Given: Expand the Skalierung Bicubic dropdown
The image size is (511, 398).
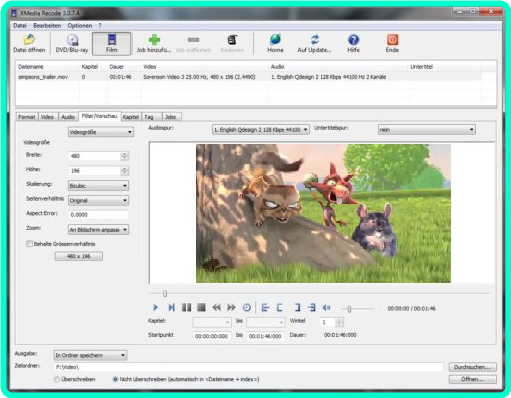Looking at the screenshot, I should [98, 186].
